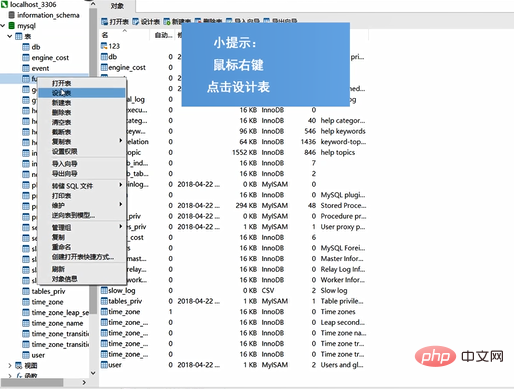Open the 转储 SQL 文件 submenu arrow
The image size is (514, 389).
click(121, 185)
